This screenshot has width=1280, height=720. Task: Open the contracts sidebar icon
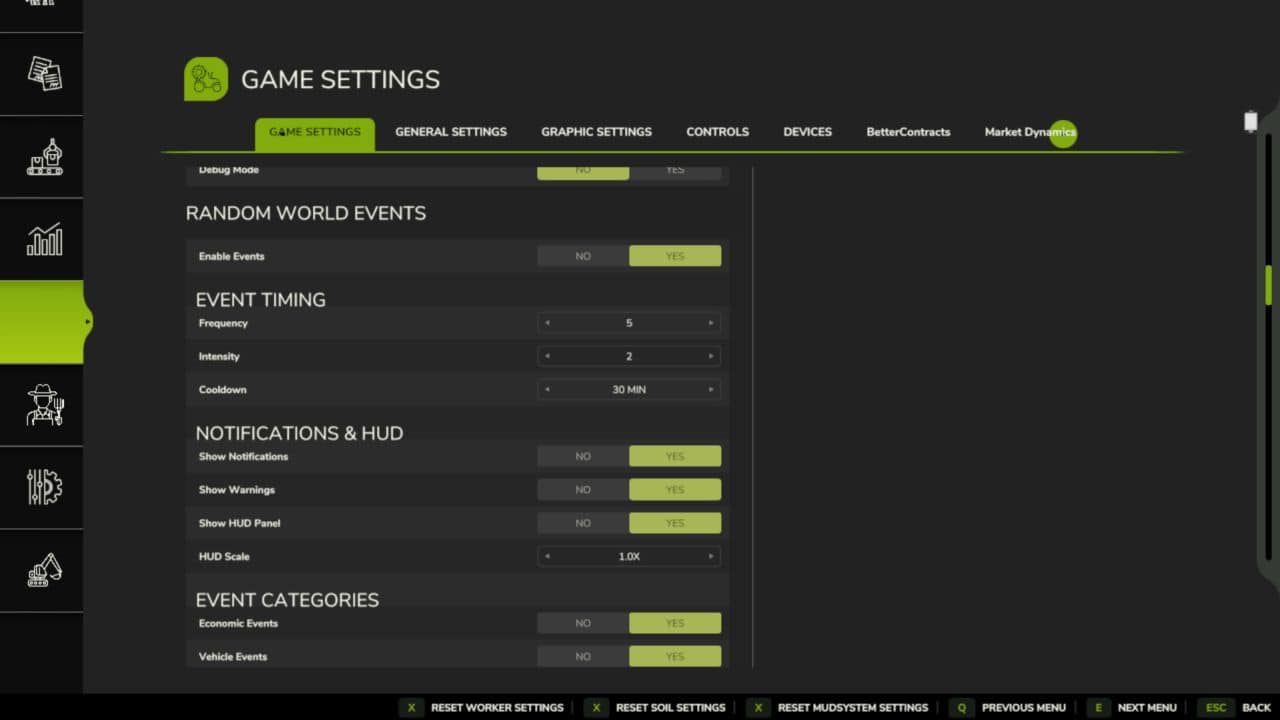point(44,73)
